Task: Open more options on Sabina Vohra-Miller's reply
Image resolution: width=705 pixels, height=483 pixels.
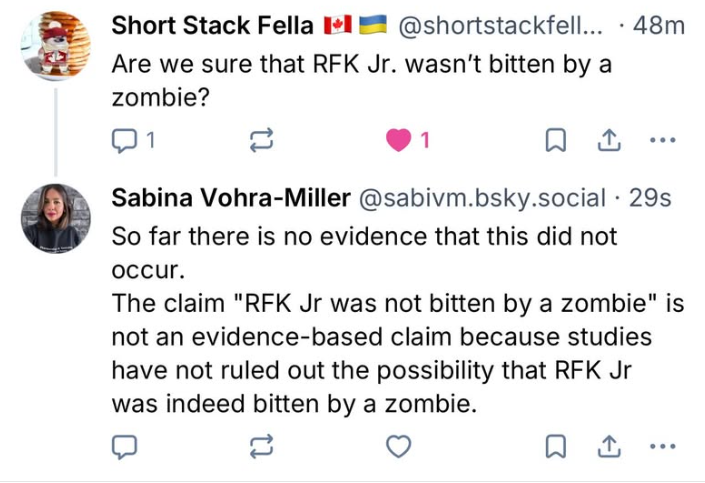Action: click(661, 446)
